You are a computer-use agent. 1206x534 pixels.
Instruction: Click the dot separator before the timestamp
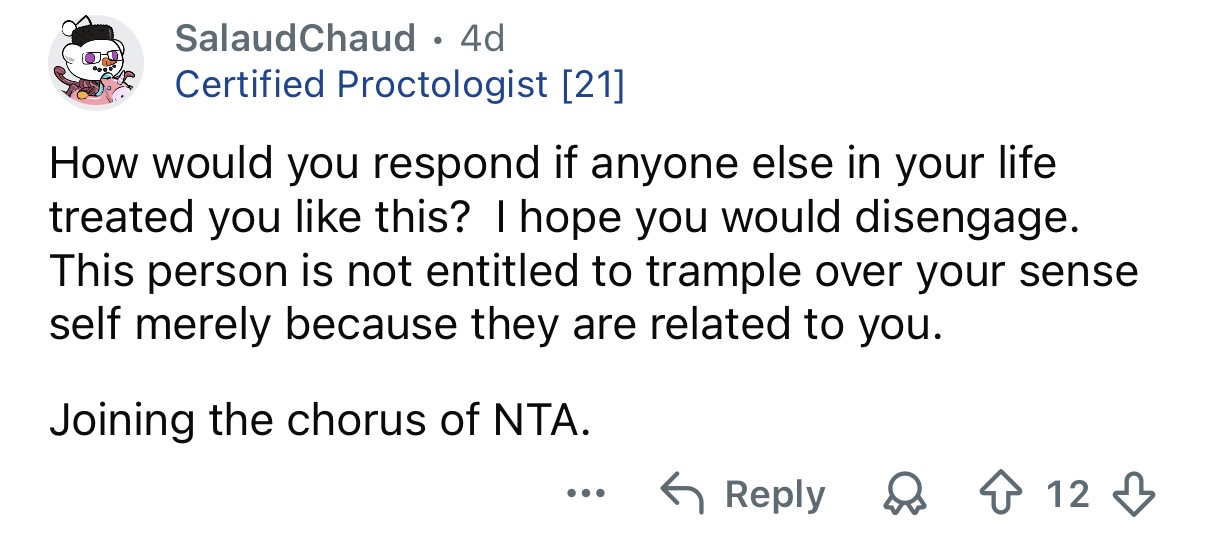(x=439, y=39)
